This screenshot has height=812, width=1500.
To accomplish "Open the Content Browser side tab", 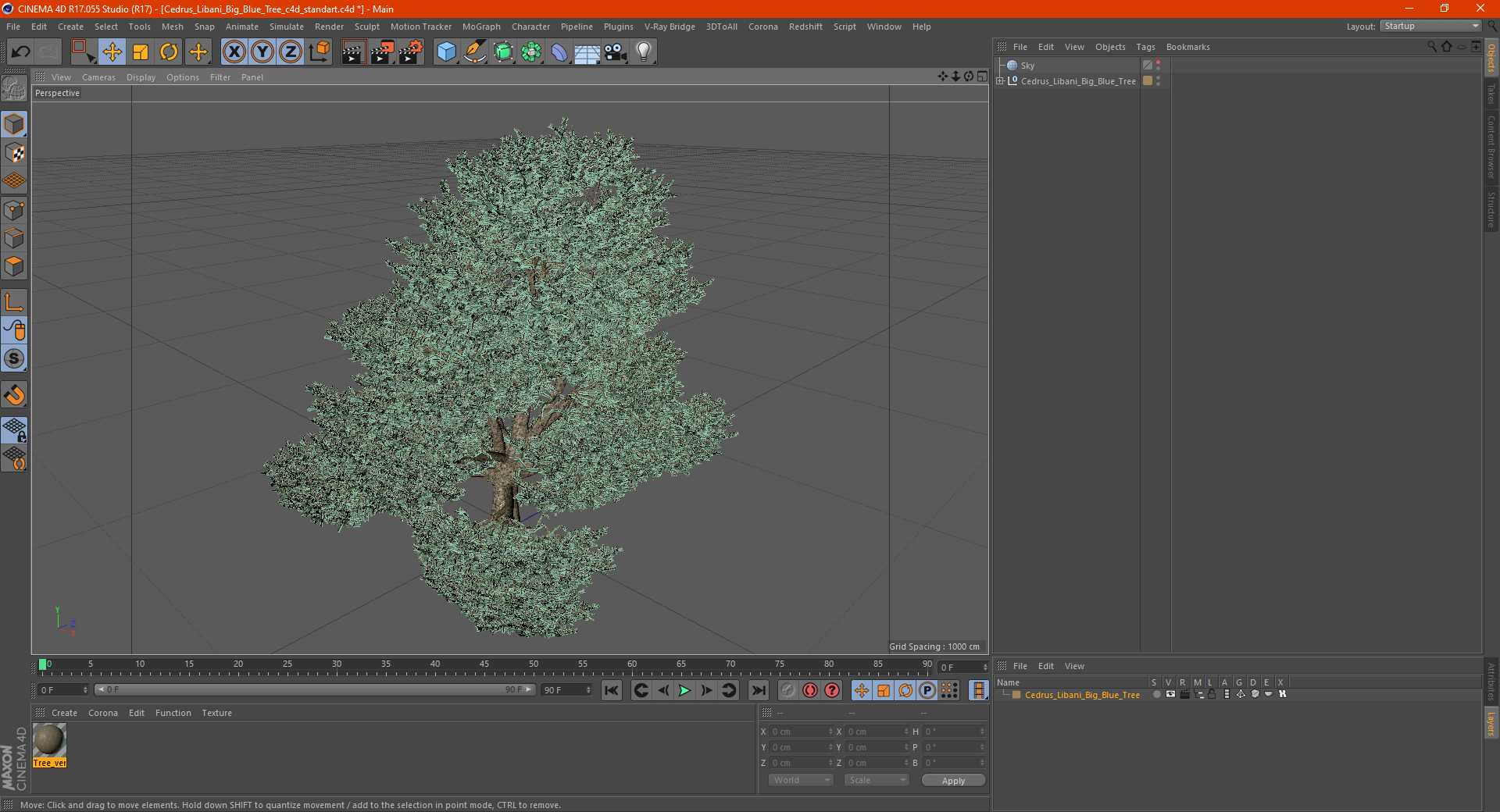I will point(1491,147).
